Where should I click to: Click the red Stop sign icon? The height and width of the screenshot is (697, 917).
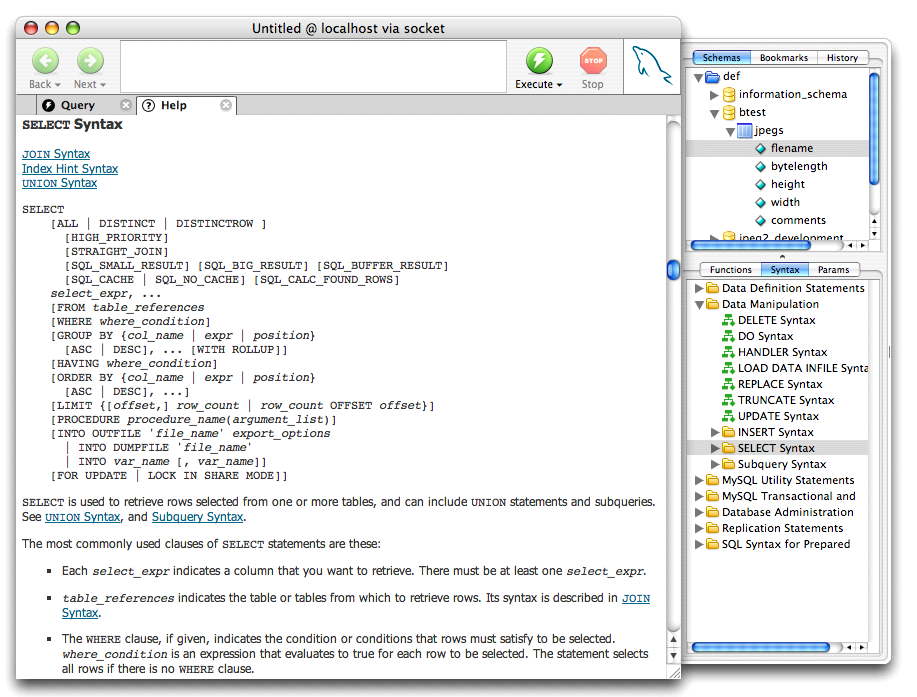(593, 60)
